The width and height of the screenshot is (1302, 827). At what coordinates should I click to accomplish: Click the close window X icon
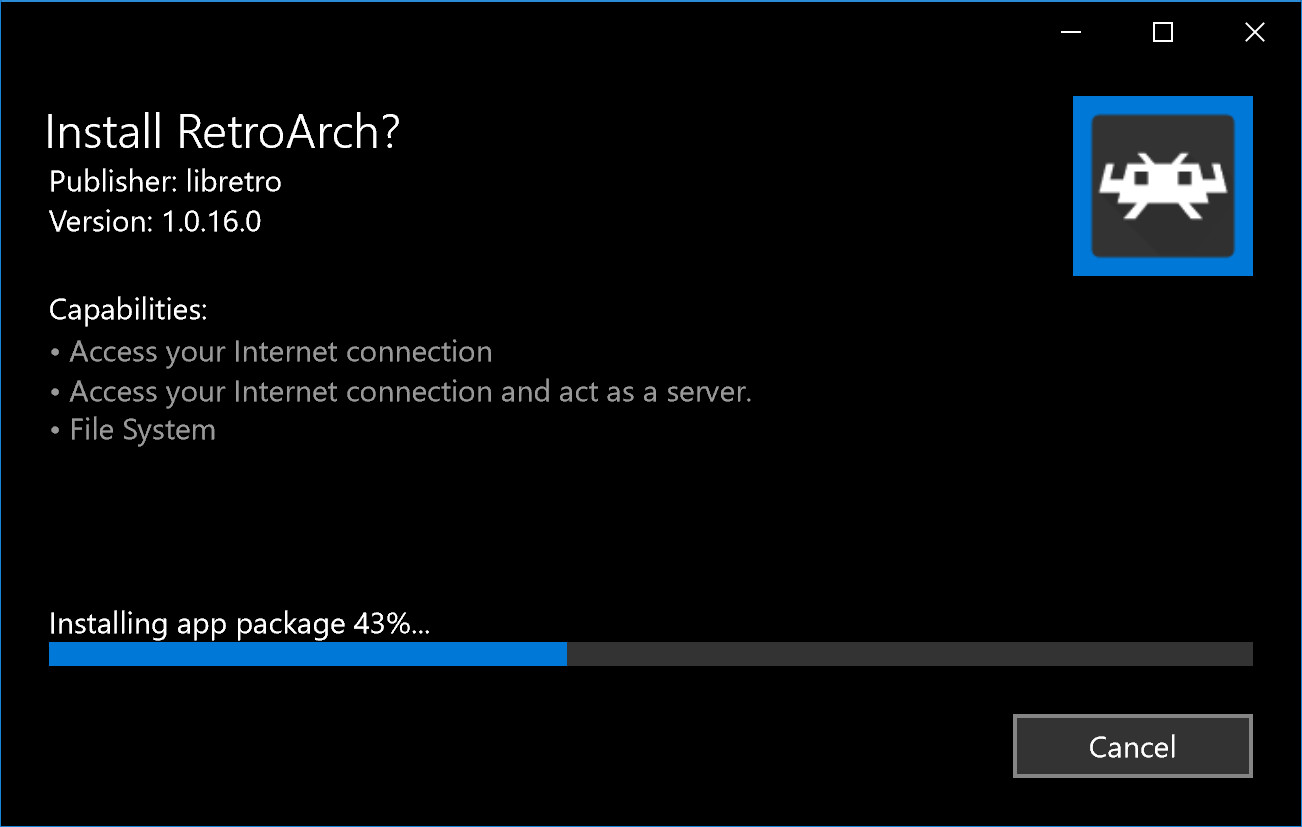tap(1254, 32)
